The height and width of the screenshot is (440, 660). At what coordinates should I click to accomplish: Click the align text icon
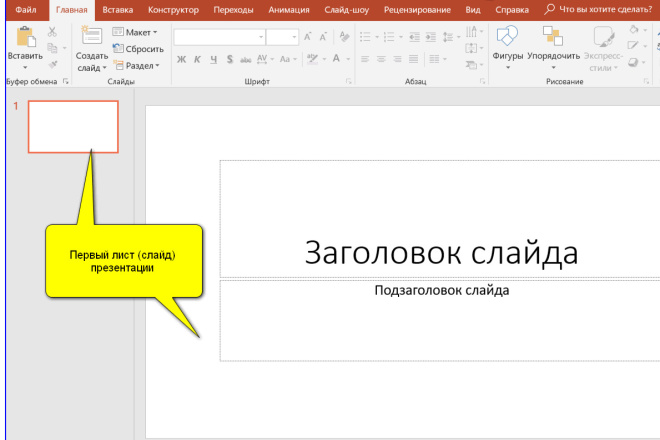click(472, 48)
